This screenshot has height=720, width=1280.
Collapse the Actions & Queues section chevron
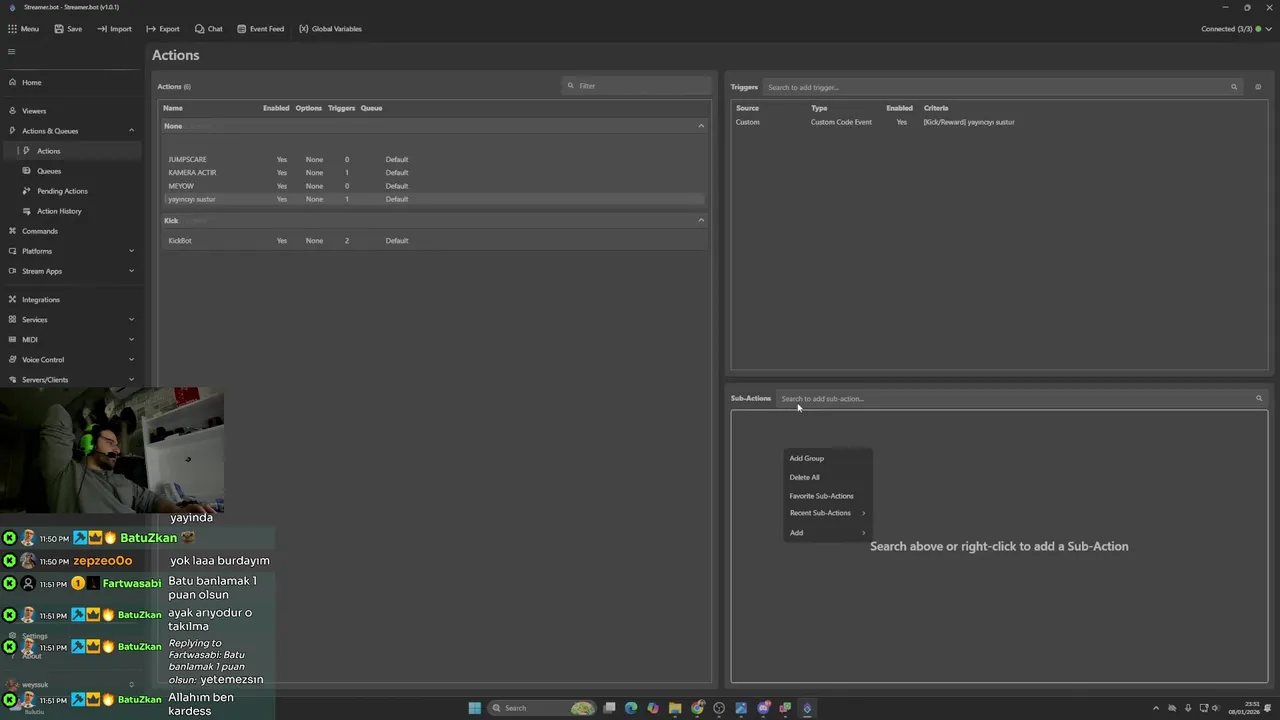pyautogui.click(x=131, y=131)
